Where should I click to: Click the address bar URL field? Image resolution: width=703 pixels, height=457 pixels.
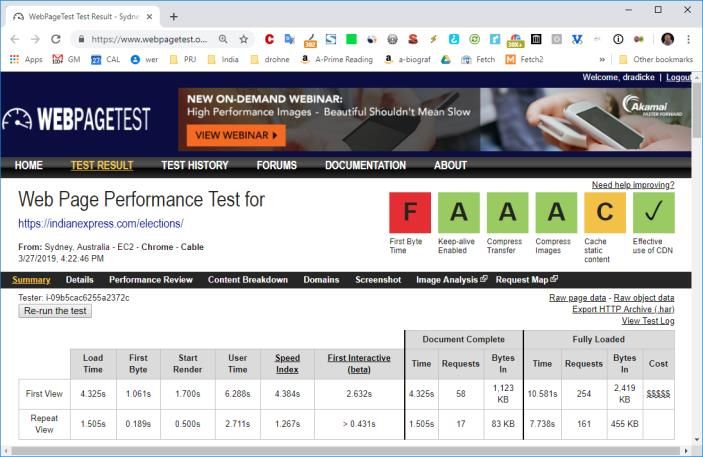149,39
